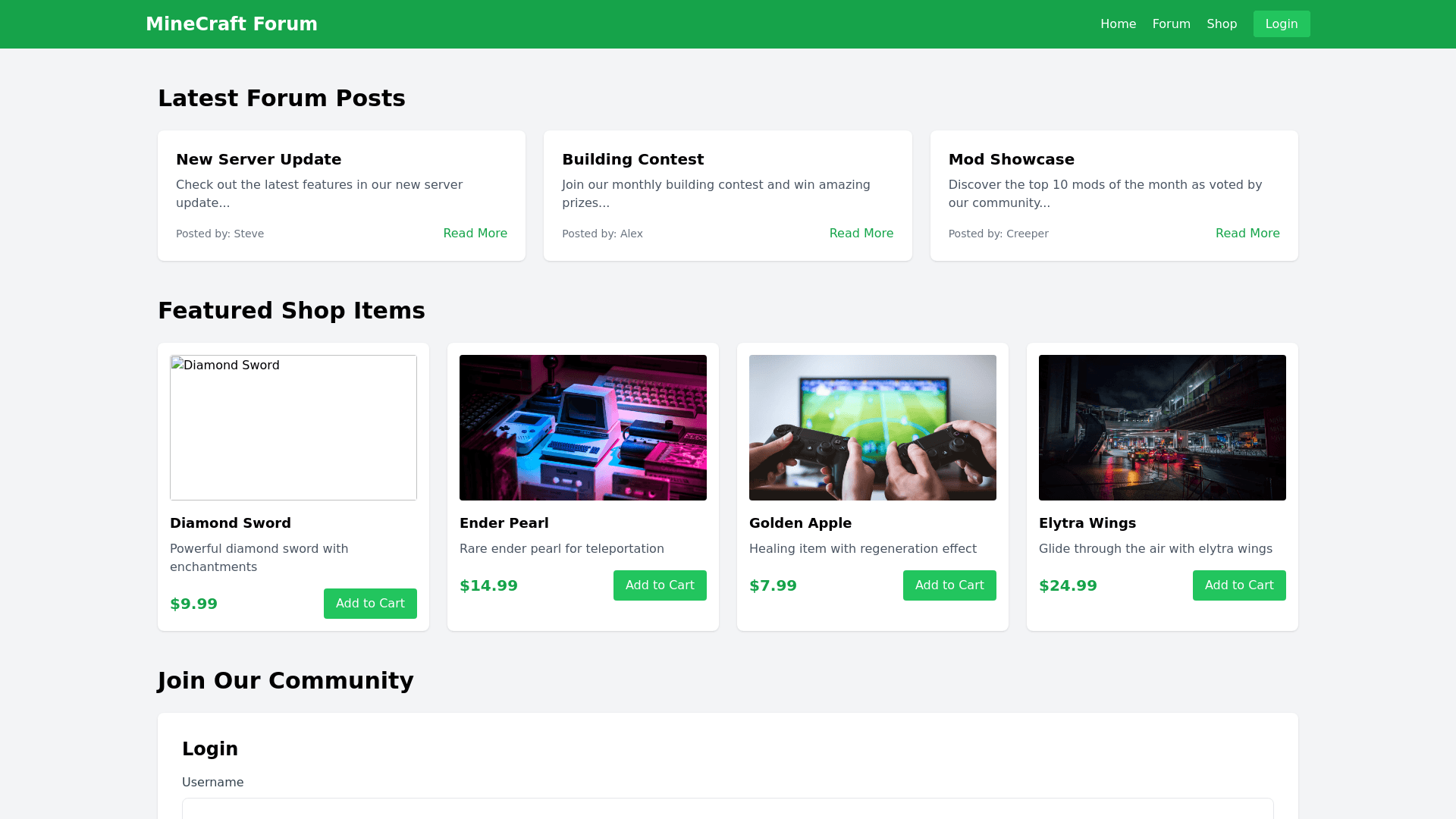This screenshot has height=819, width=1456.
Task: Add the Ender Pearl to cart
Action: coord(660,585)
